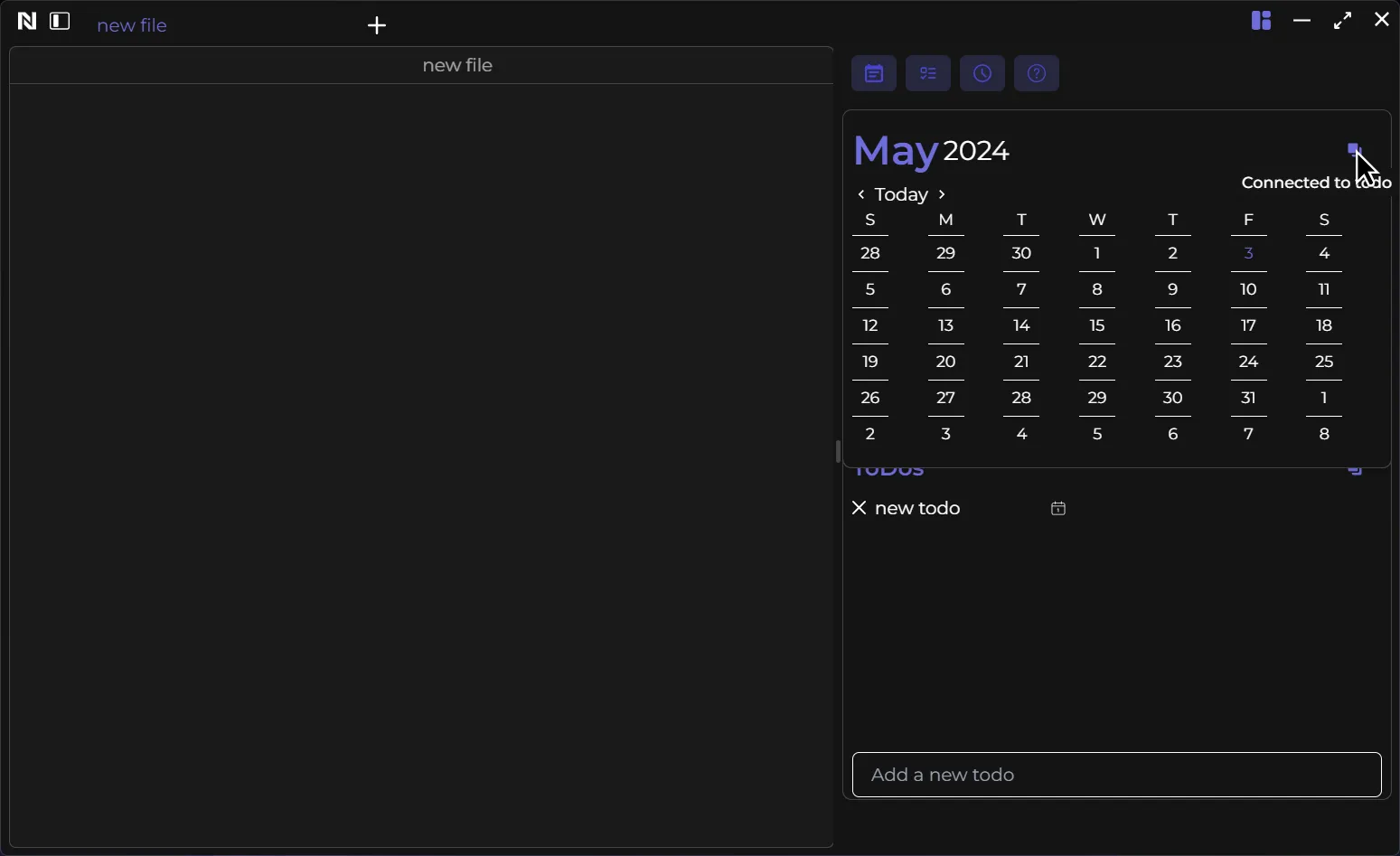Screen dimensions: 1400x856
Task: Select highlighted May 3 in calendar
Action: (1248, 254)
